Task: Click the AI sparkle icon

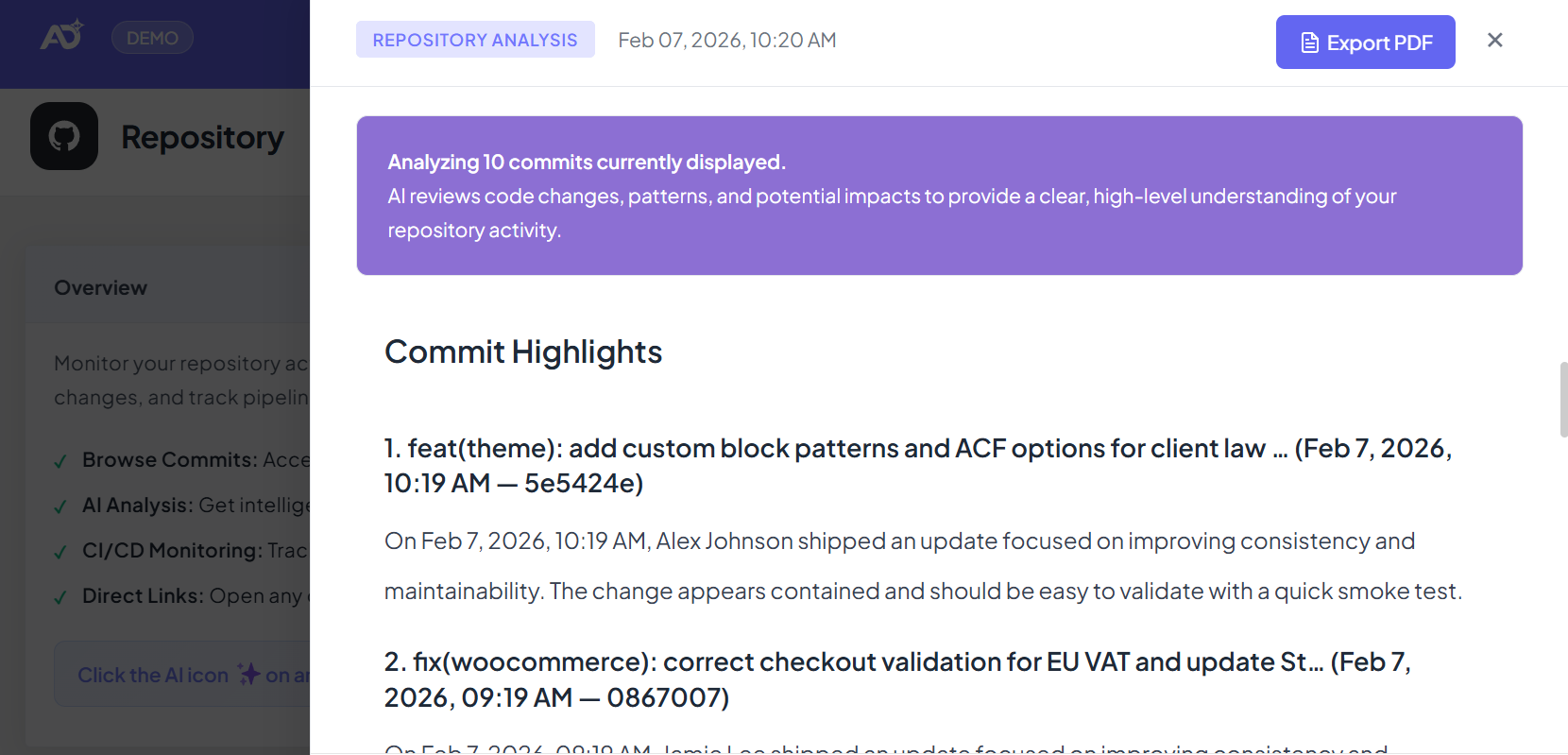Action: (x=248, y=674)
